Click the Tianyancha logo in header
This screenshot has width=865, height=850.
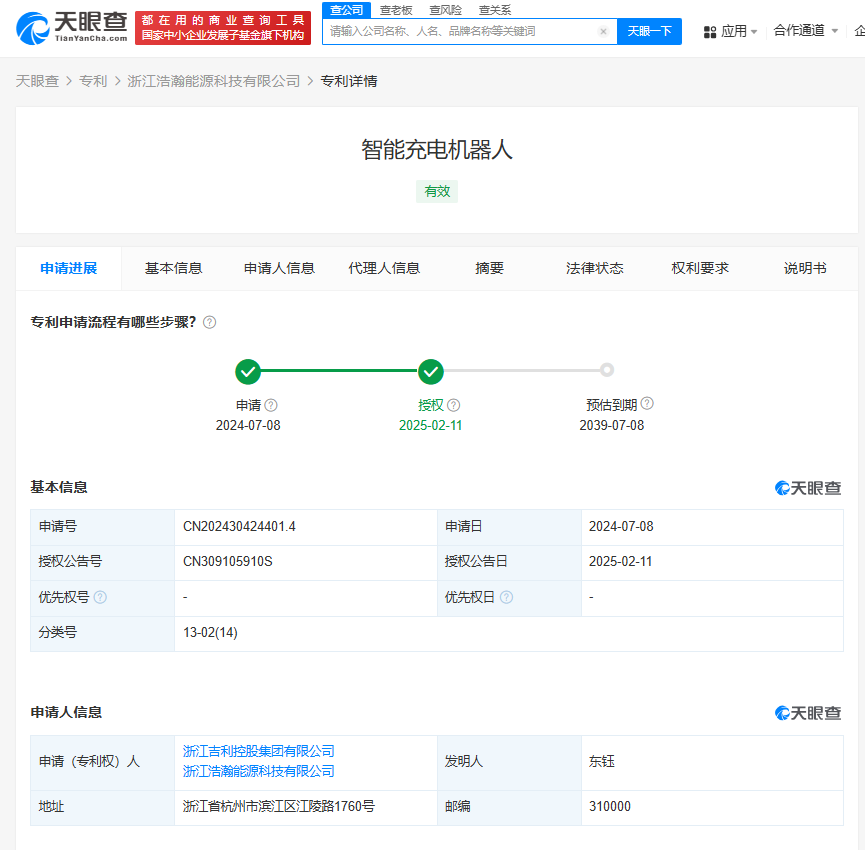click(72, 27)
